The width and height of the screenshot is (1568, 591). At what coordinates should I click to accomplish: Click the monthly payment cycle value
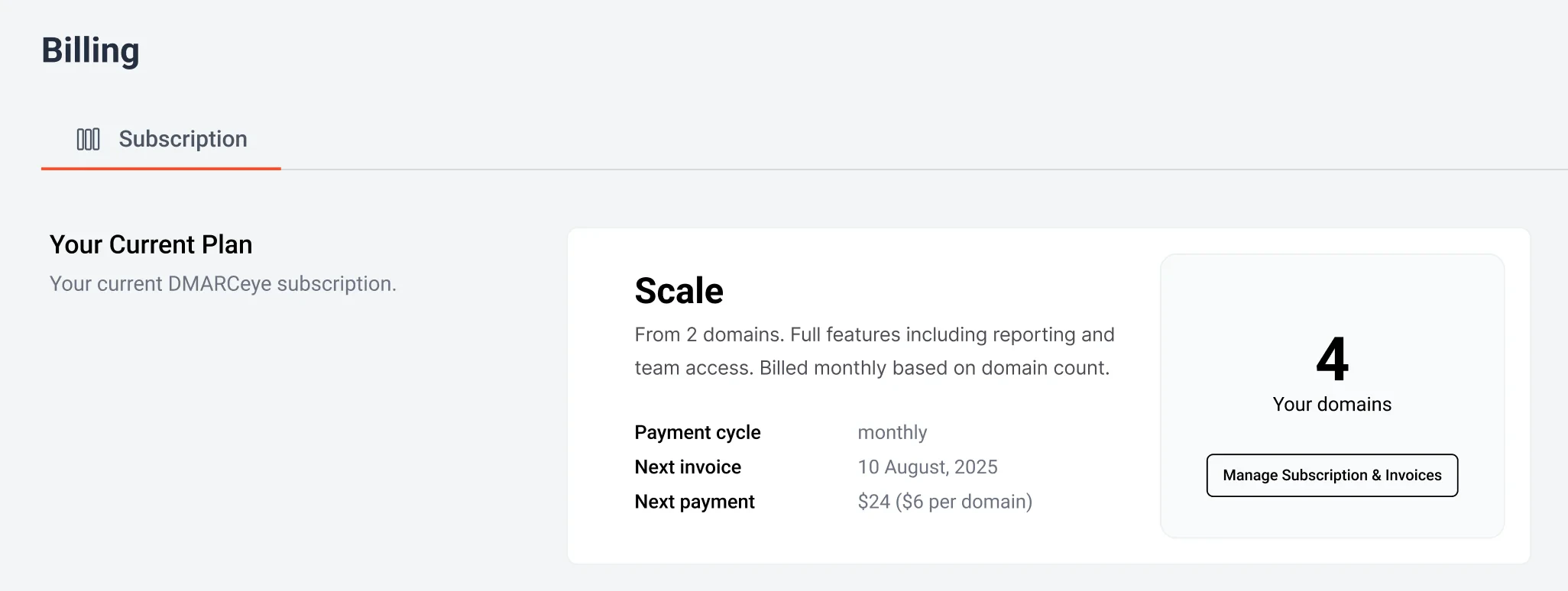click(892, 432)
